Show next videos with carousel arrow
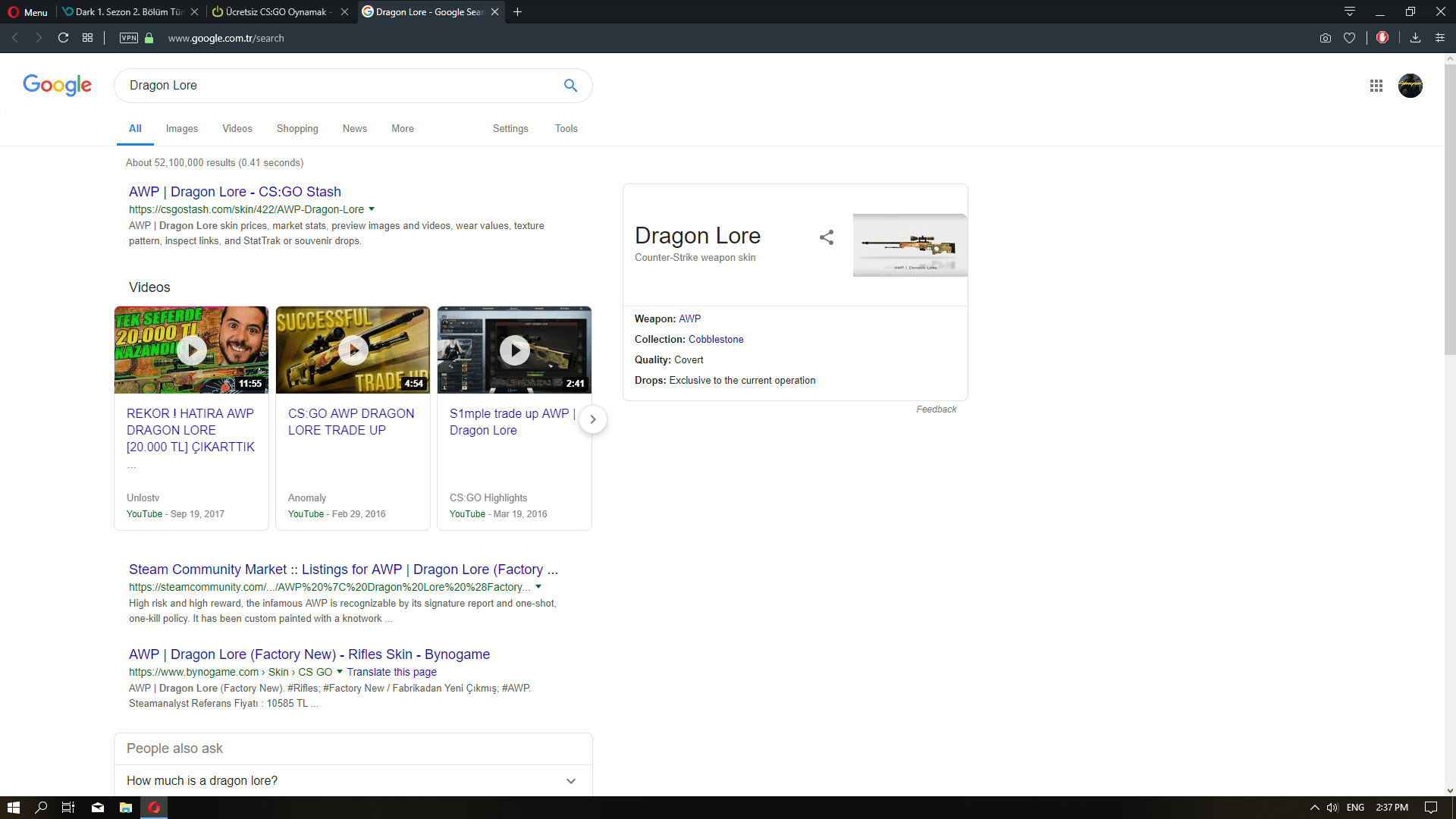The width and height of the screenshot is (1456, 819). [593, 419]
